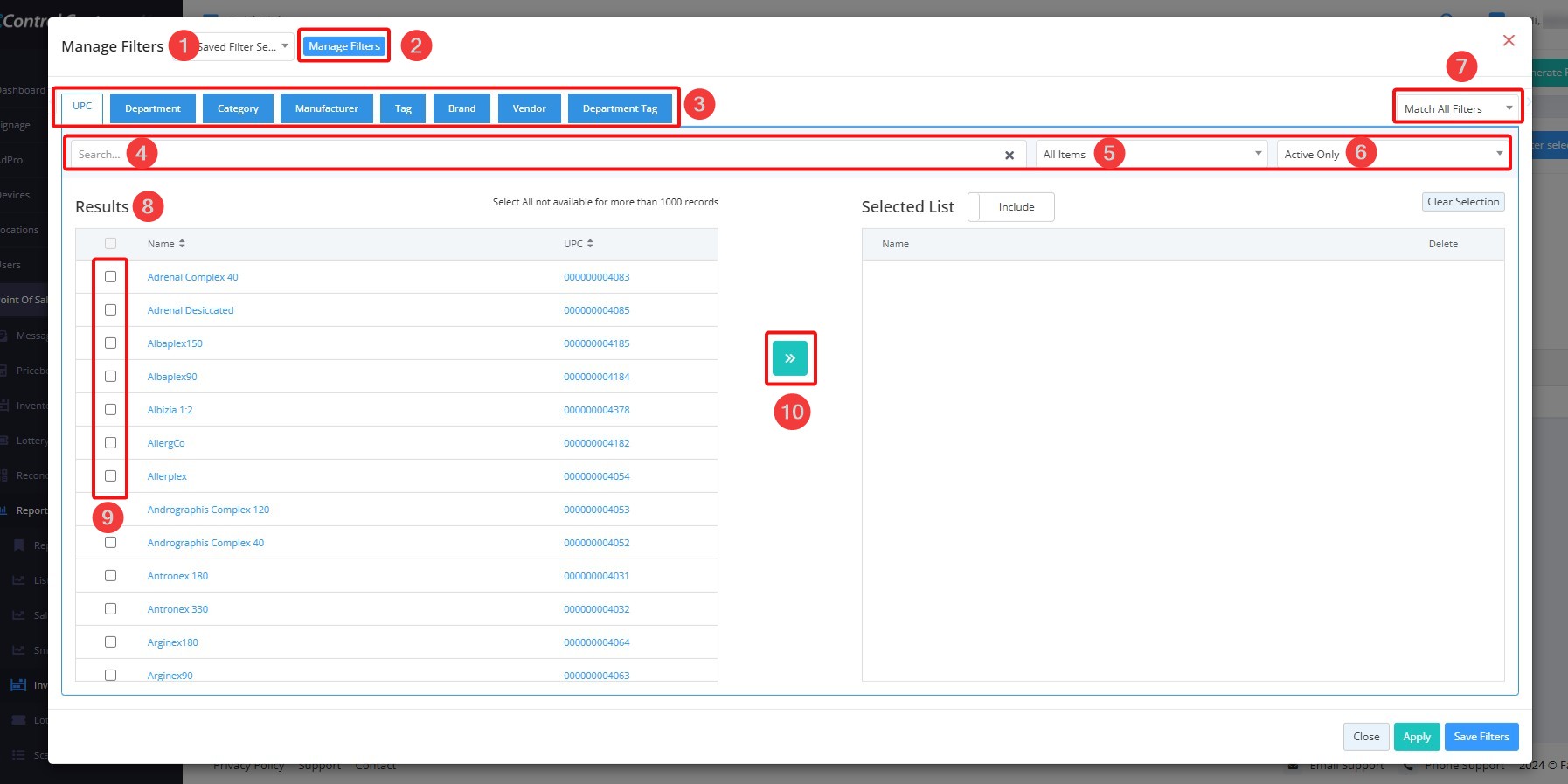This screenshot has width=1568, height=784.
Task: Switch to the UPC filter tab
Action: 82,108
